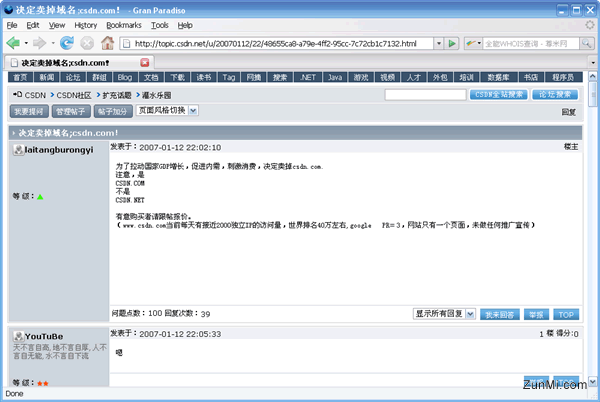Screen dimensions: 600x402
Task: Open the Home page with the house icon
Action: point(108,43)
